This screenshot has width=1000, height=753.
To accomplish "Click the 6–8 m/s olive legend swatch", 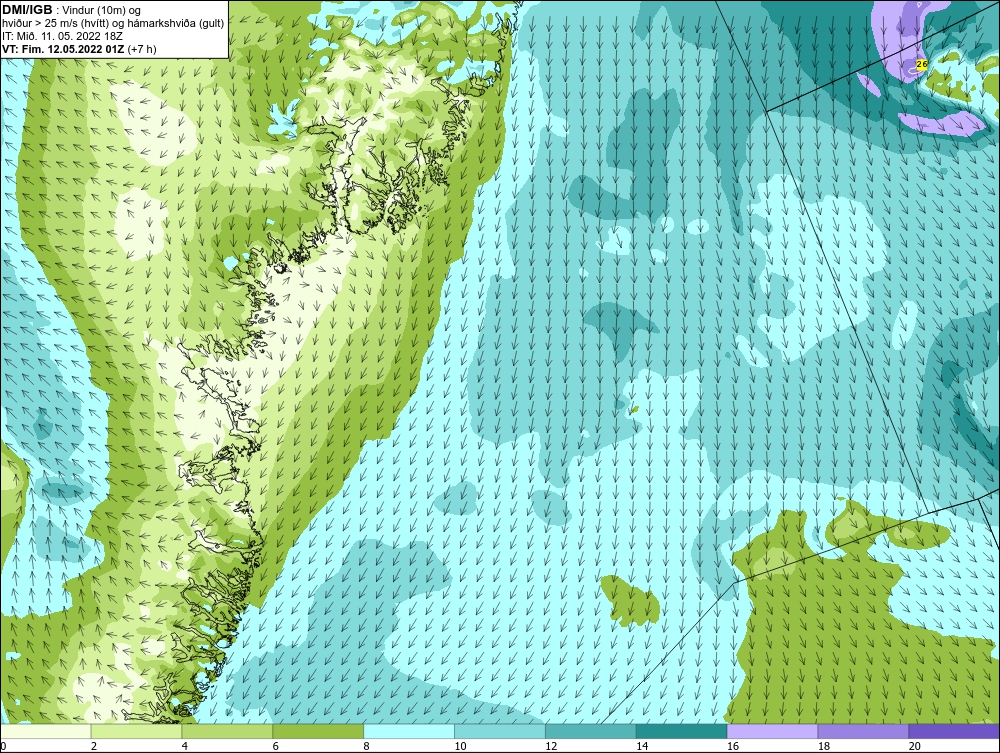I will pos(318,731).
